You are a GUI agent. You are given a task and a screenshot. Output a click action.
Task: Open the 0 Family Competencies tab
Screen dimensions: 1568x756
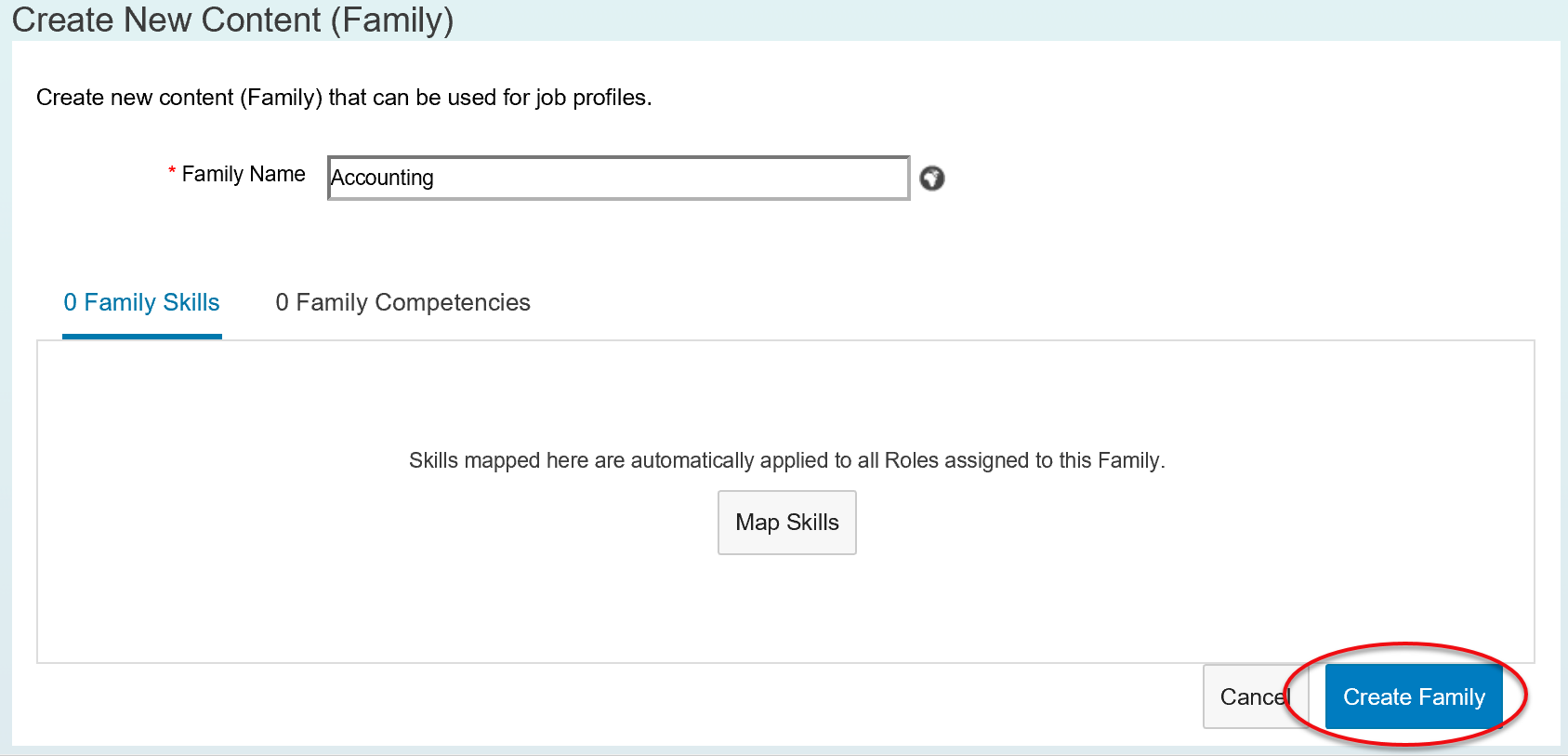tap(402, 302)
